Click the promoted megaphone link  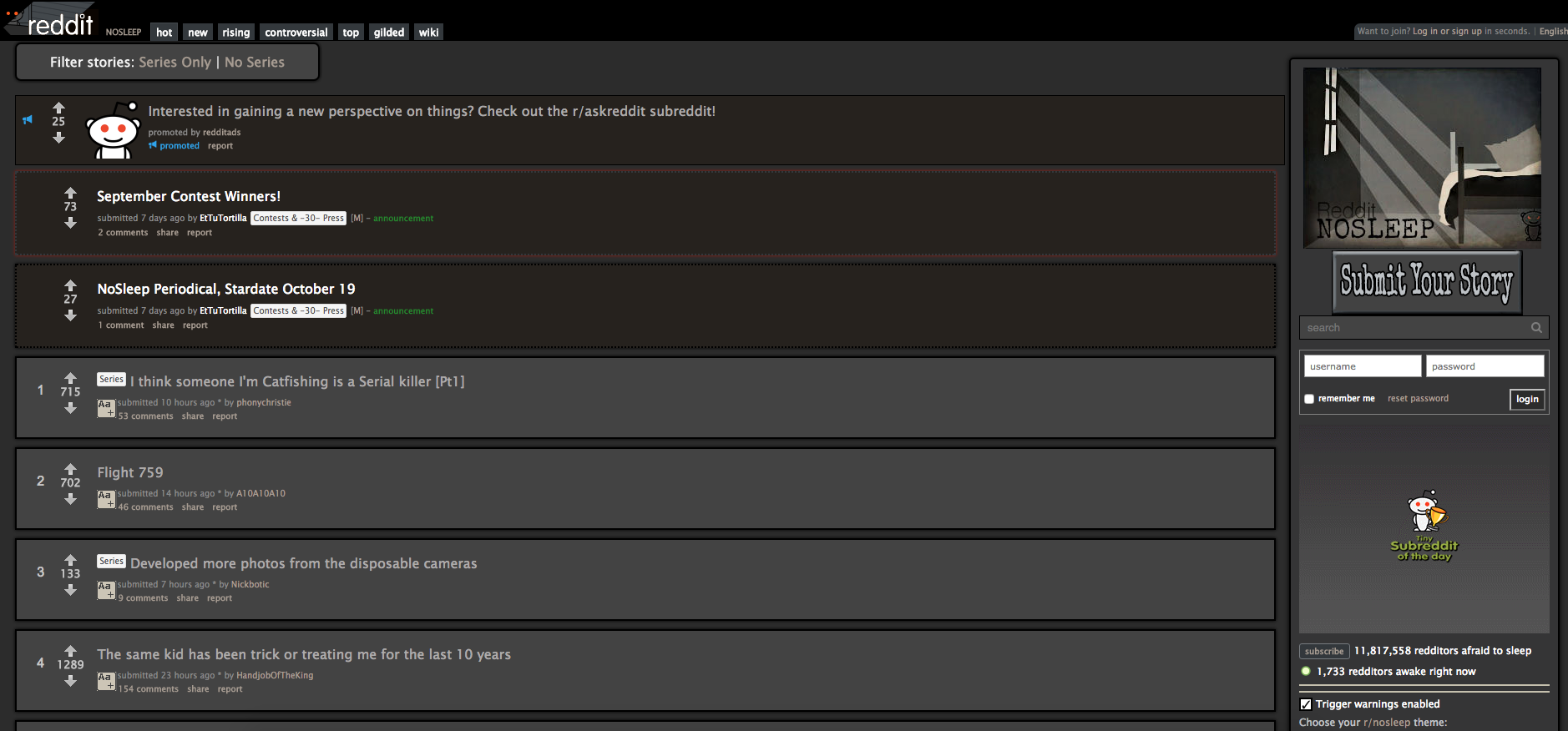(175, 146)
